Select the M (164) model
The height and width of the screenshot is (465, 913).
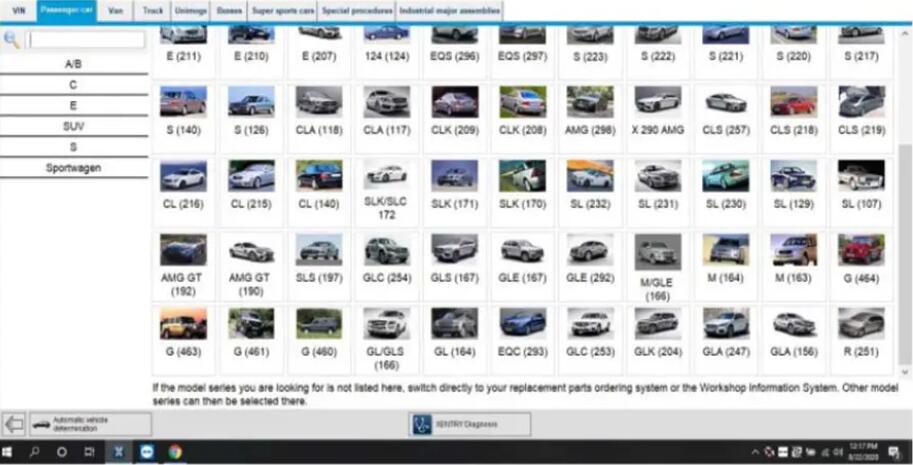pos(726,265)
